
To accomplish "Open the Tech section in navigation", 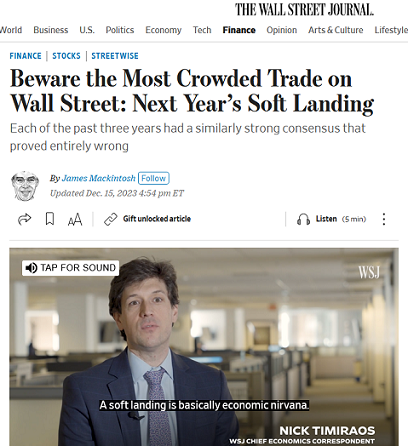I will point(202,30).
